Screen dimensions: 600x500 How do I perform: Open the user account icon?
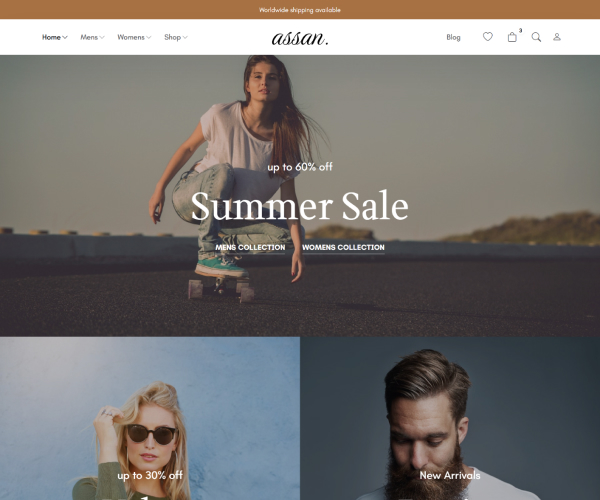point(557,37)
